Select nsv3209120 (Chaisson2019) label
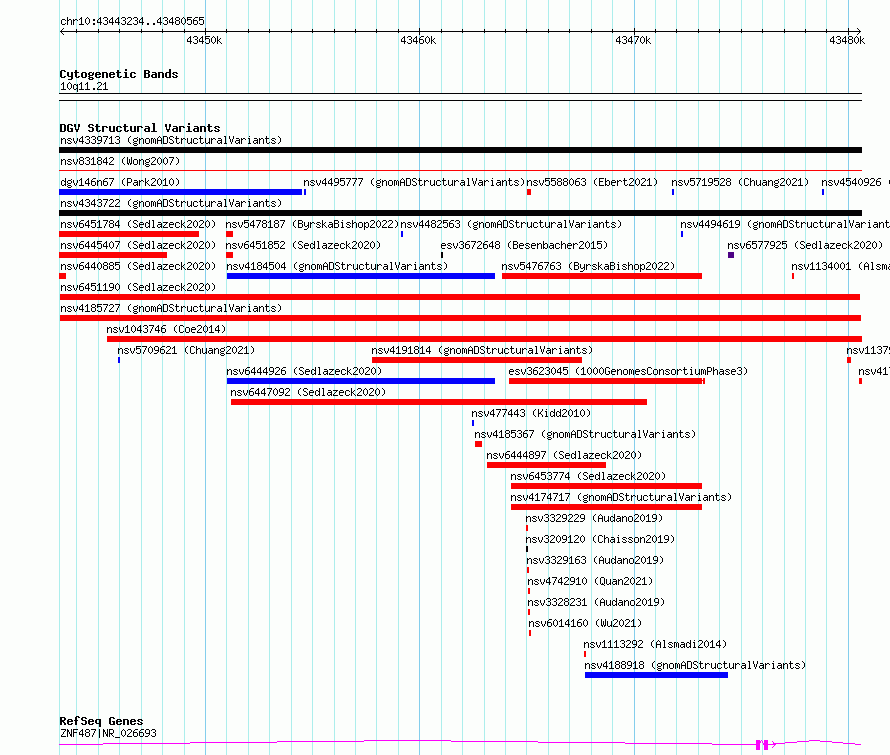890x755 pixels. coord(600,539)
